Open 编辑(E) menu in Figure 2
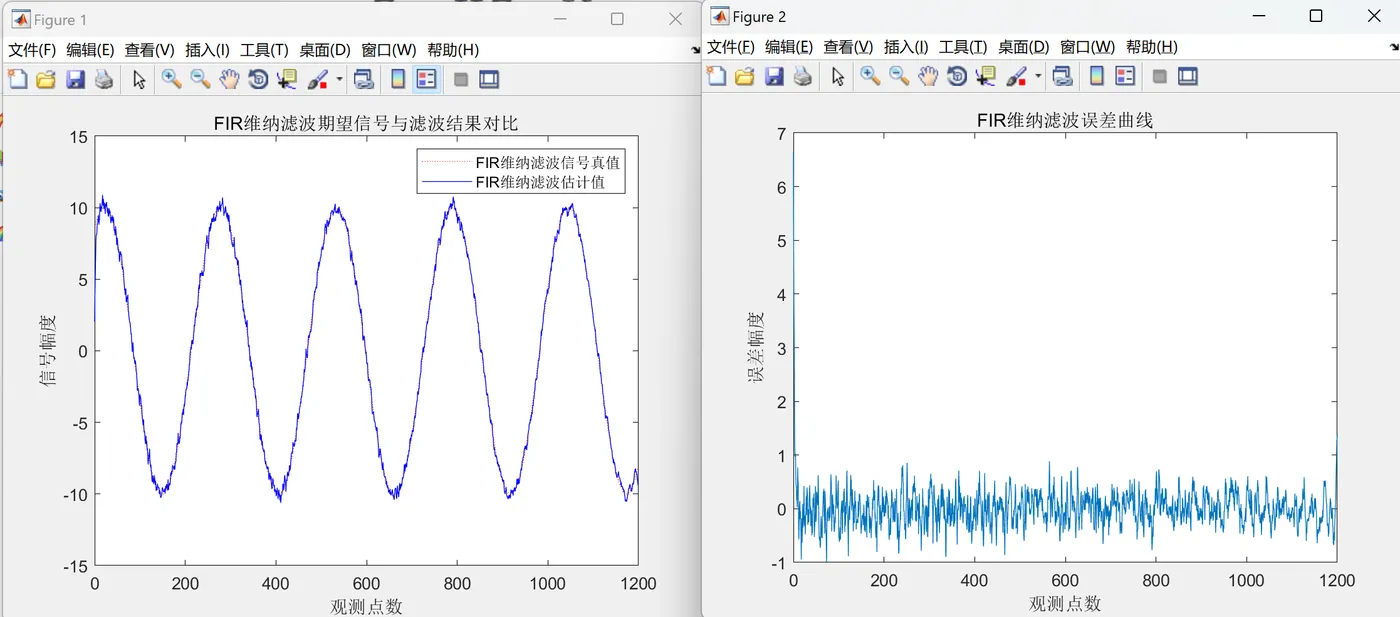The image size is (1400, 617). (x=790, y=47)
